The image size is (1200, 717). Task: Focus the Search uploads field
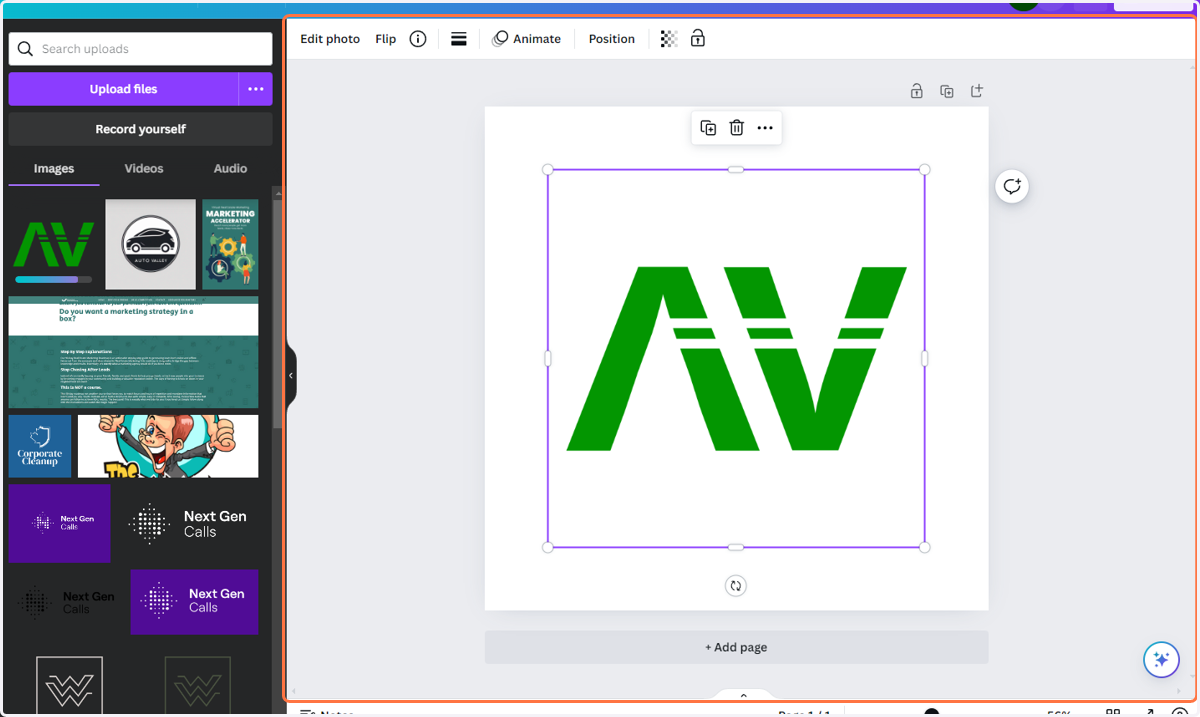140,49
